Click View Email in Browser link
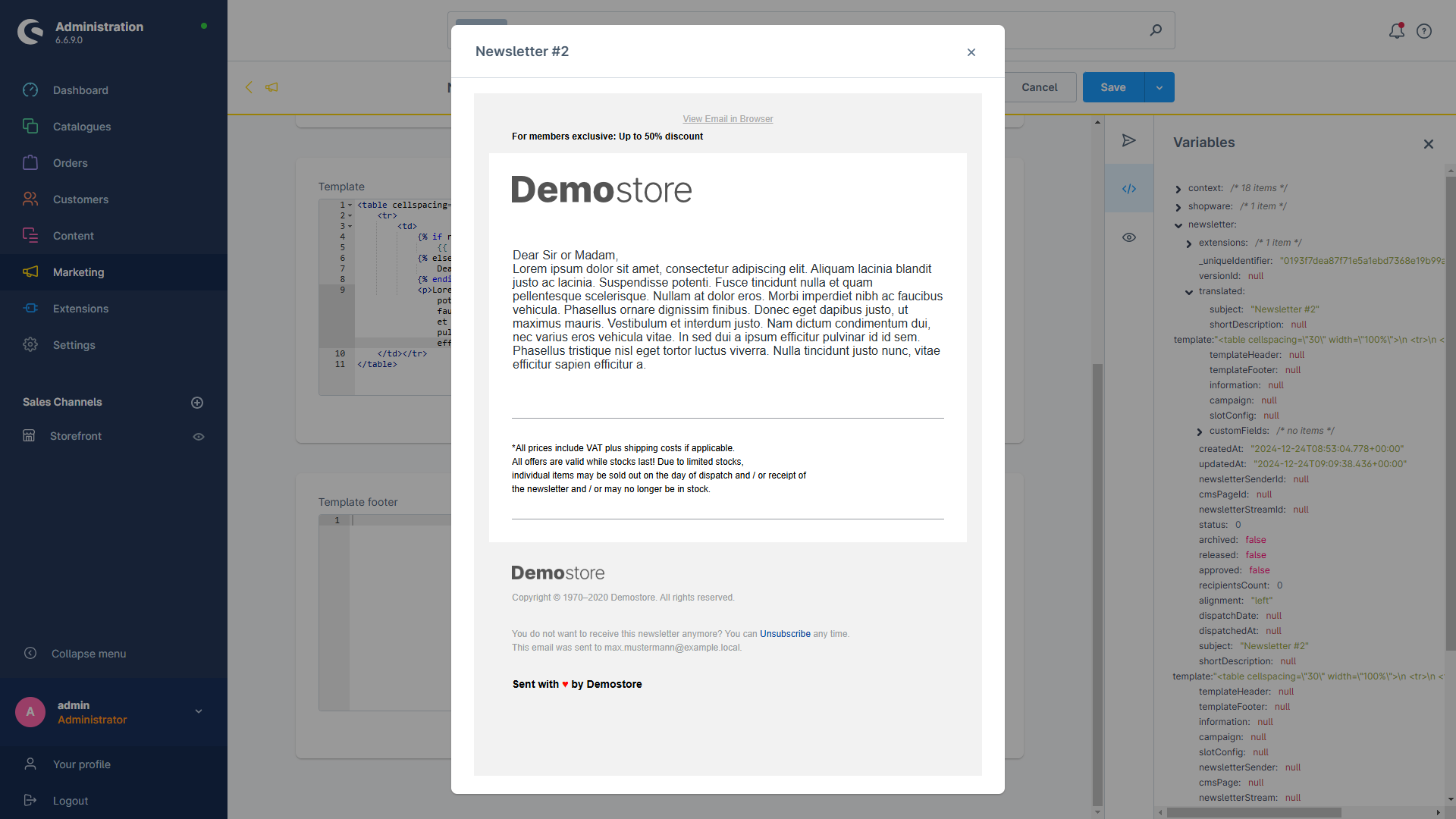This screenshot has width=1456, height=819. tap(728, 119)
